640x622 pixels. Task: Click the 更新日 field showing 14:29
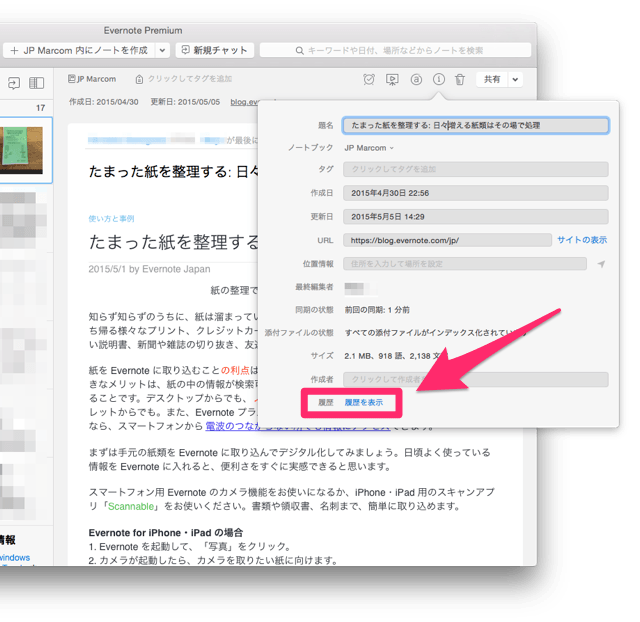476,217
